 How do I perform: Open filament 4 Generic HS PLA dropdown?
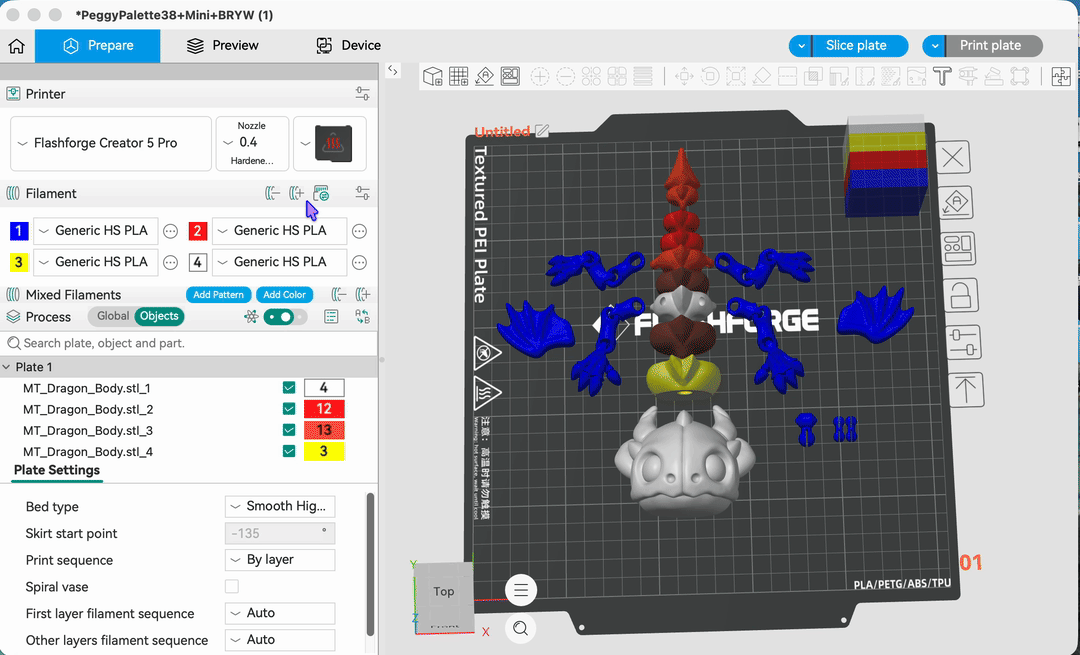pos(280,262)
